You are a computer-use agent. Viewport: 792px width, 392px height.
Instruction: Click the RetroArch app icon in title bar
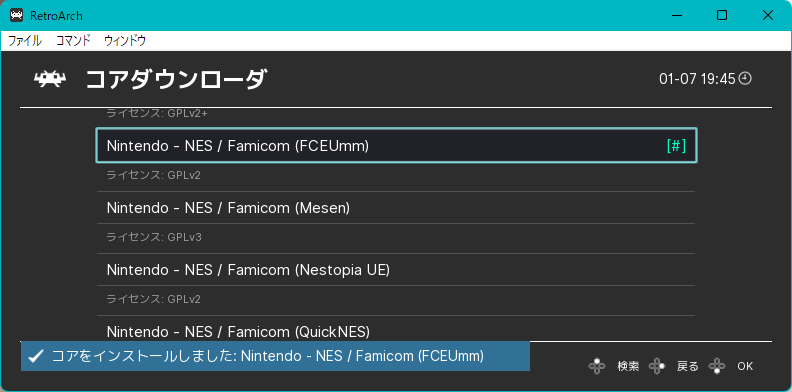(16, 16)
